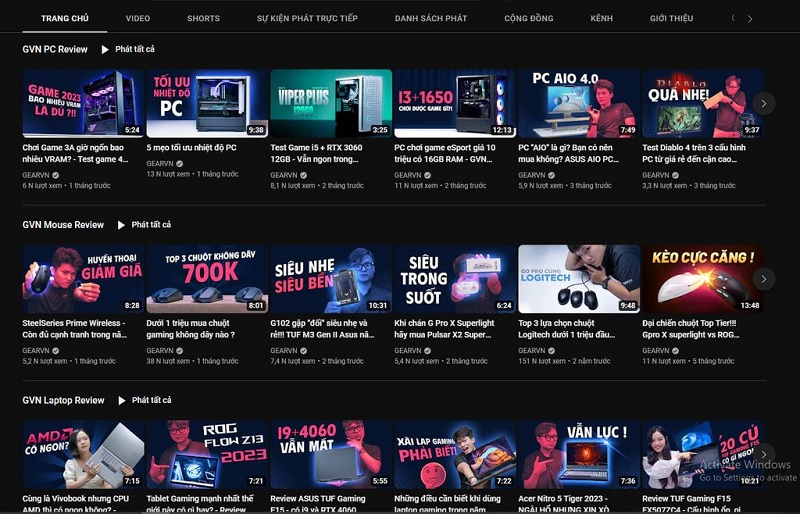This screenshot has height=514, width=800.
Task: Open the HUYỀN THOẠI GIẢM GIÁ thumbnail
Action: tap(83, 279)
